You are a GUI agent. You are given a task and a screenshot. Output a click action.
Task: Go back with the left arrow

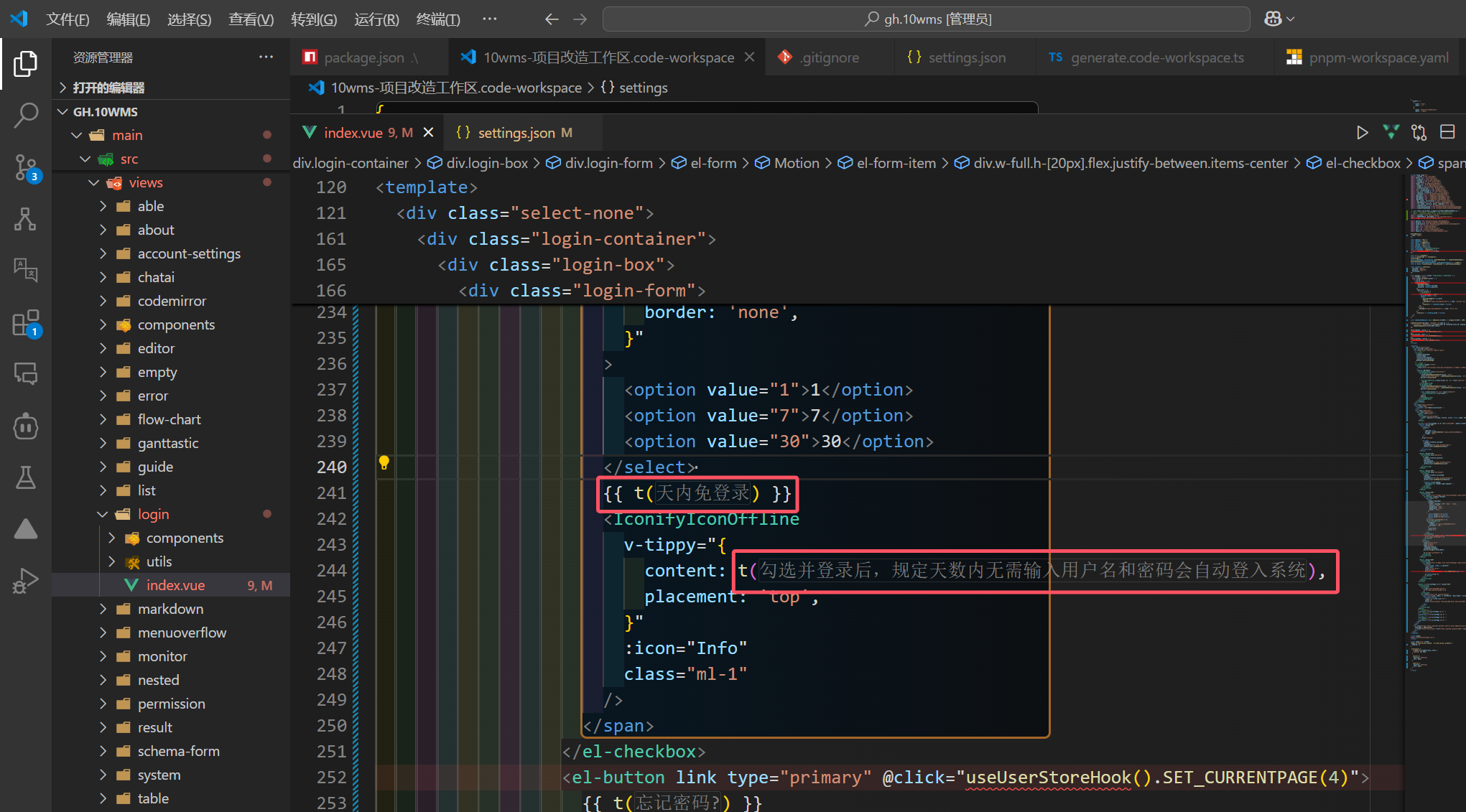(x=552, y=19)
